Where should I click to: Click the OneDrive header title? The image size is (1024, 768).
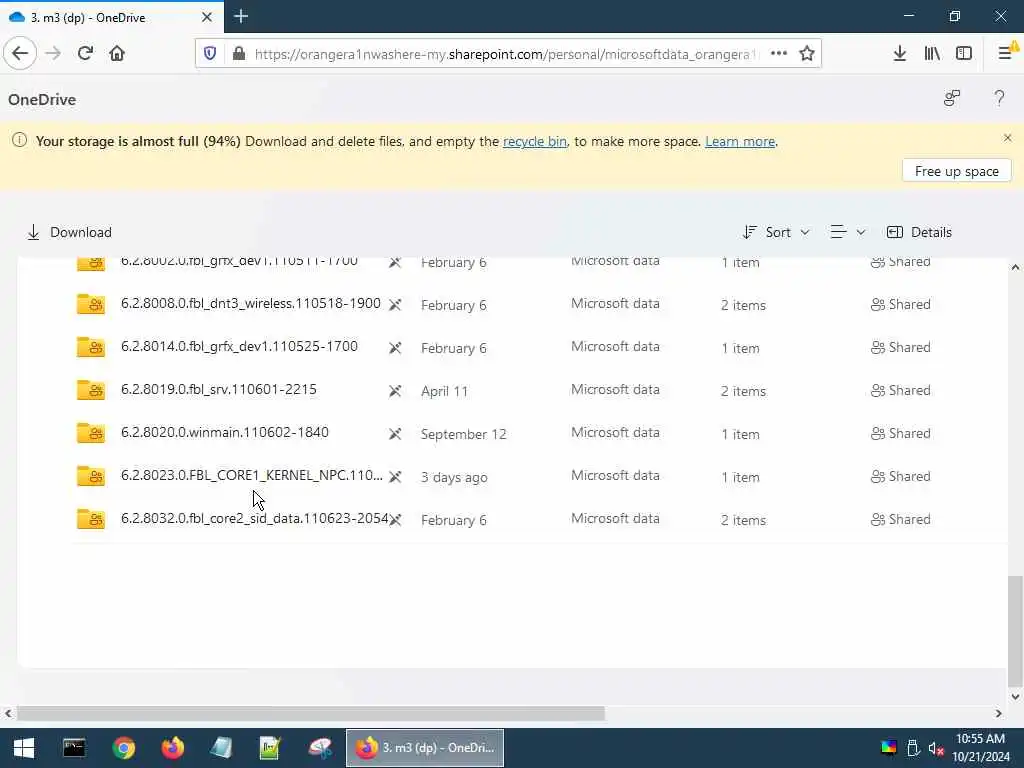tap(42, 99)
